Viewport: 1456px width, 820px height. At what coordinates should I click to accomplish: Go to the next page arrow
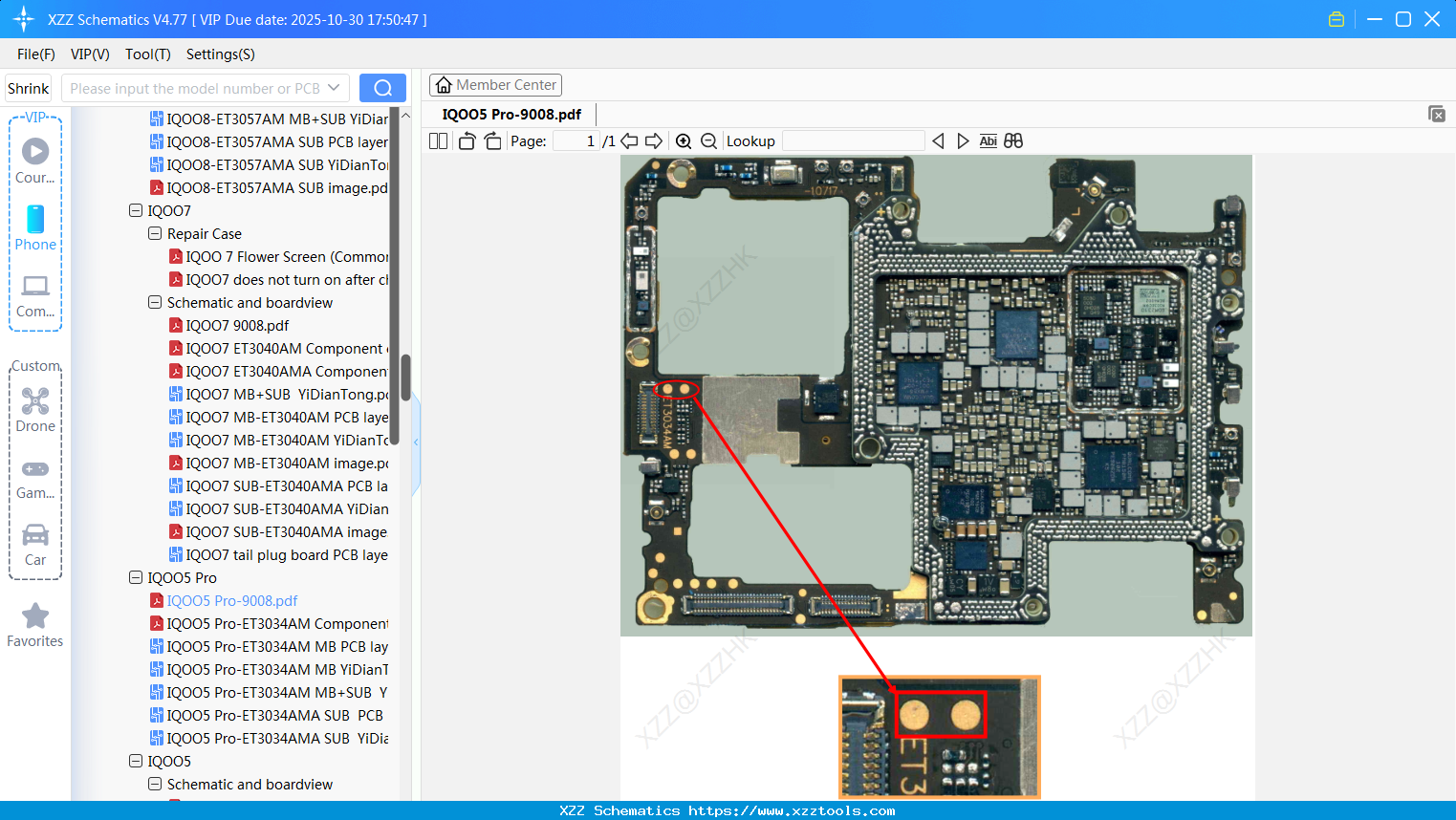(654, 141)
